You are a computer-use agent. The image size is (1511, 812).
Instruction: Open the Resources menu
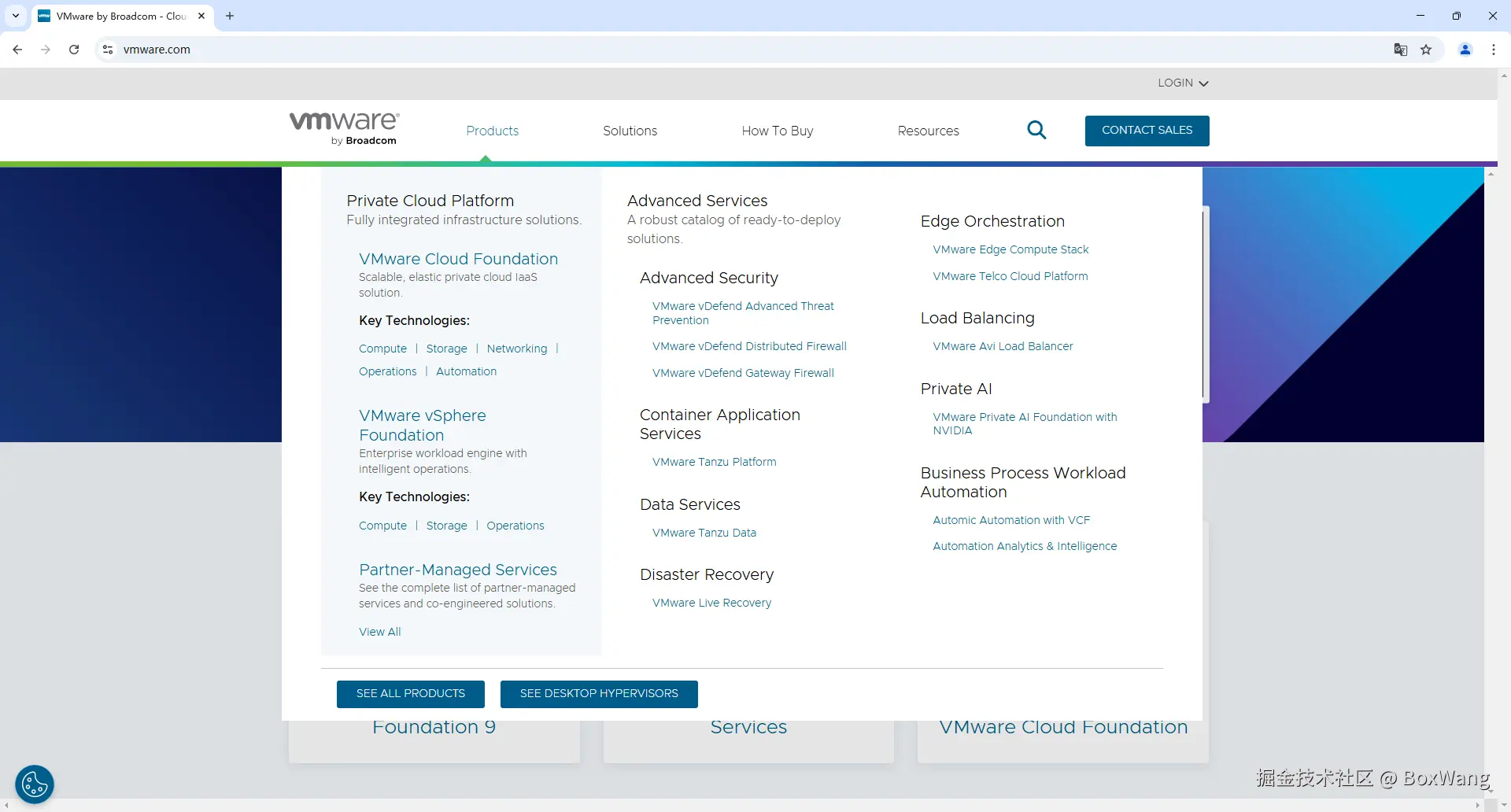click(929, 131)
